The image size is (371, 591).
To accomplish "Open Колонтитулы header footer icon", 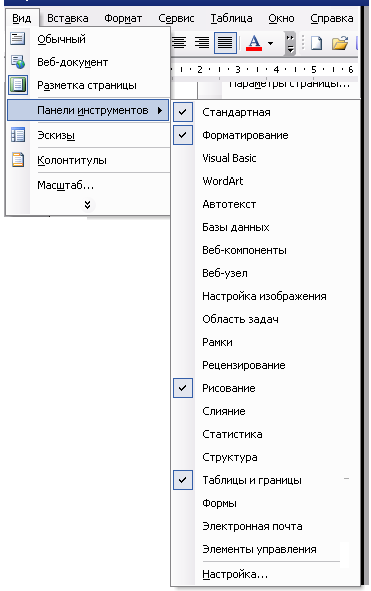I will coord(17,160).
